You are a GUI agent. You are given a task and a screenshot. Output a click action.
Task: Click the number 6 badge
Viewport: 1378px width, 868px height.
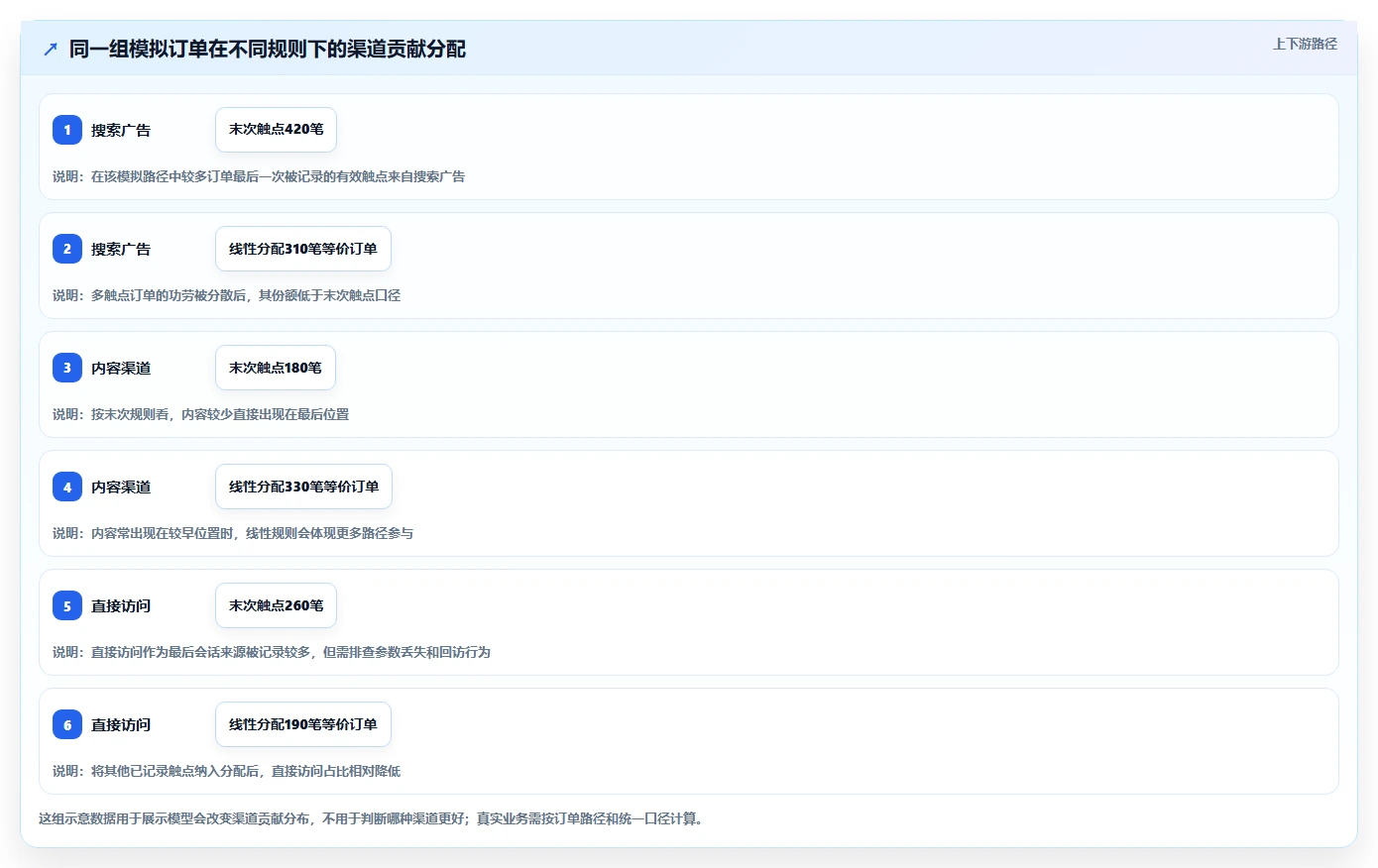click(67, 724)
